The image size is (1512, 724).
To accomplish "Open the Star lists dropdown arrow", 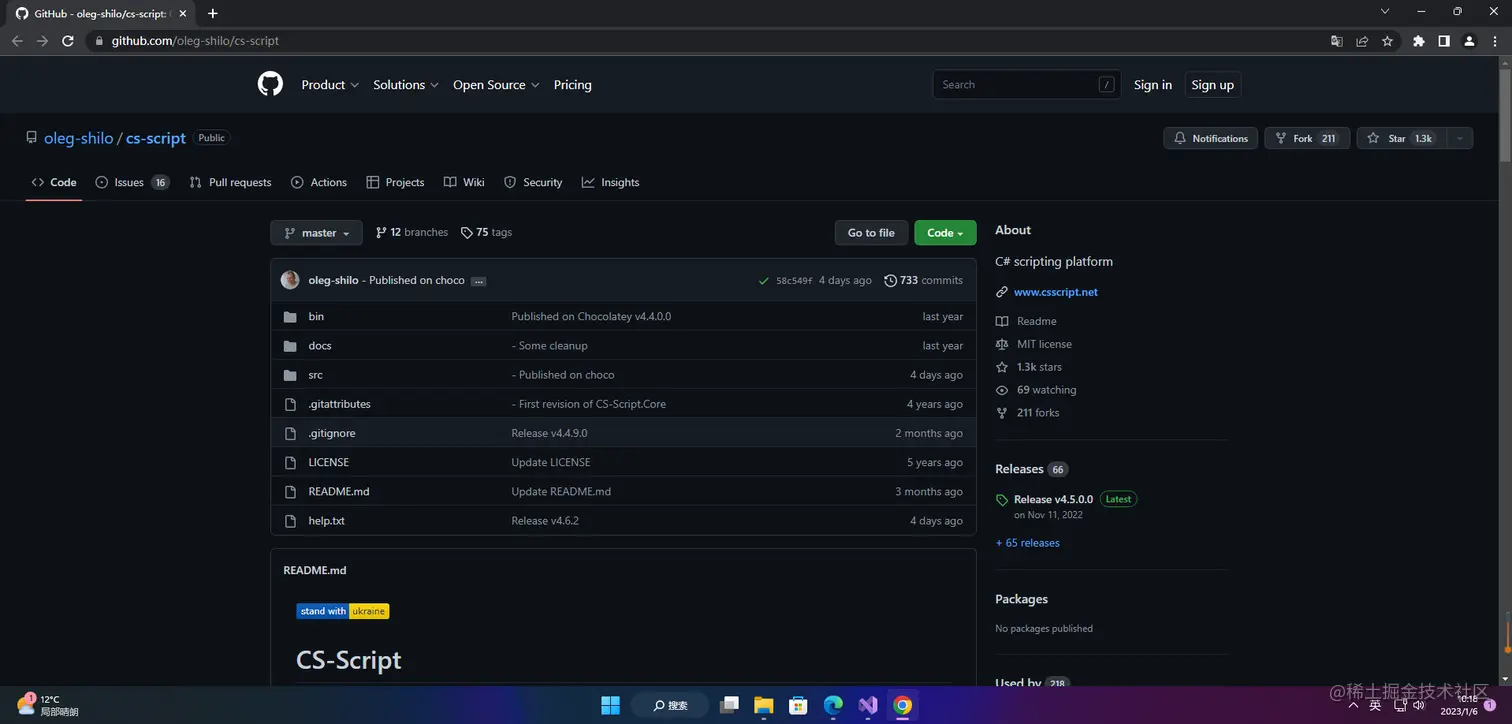I will (1458, 138).
